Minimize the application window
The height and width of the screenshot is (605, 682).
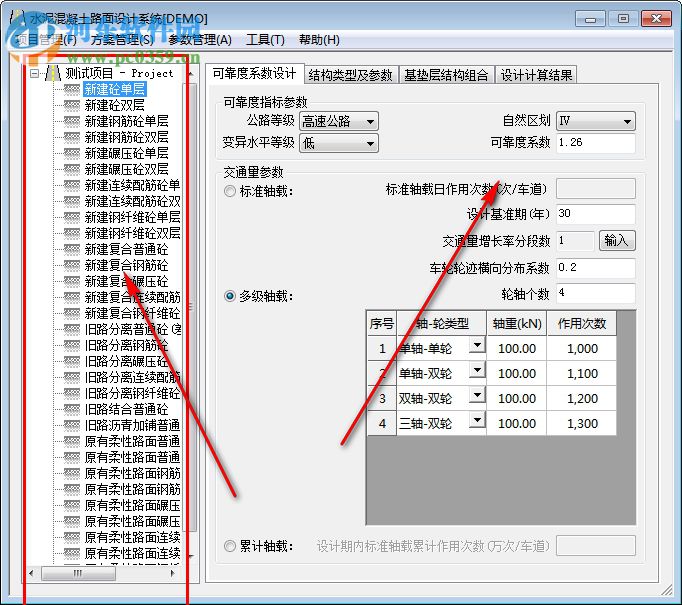[x=590, y=19]
